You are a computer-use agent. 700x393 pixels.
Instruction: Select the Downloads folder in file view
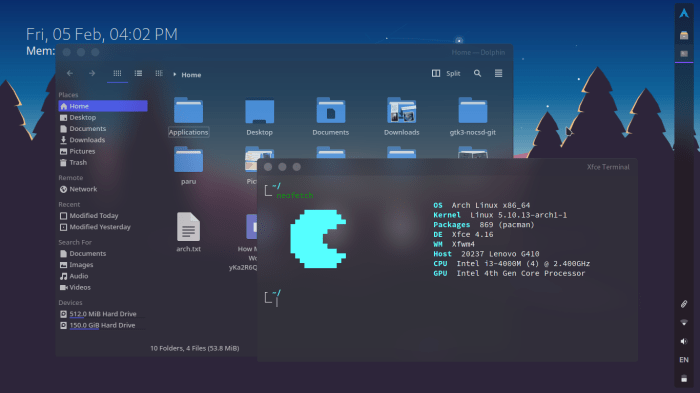coord(401,116)
